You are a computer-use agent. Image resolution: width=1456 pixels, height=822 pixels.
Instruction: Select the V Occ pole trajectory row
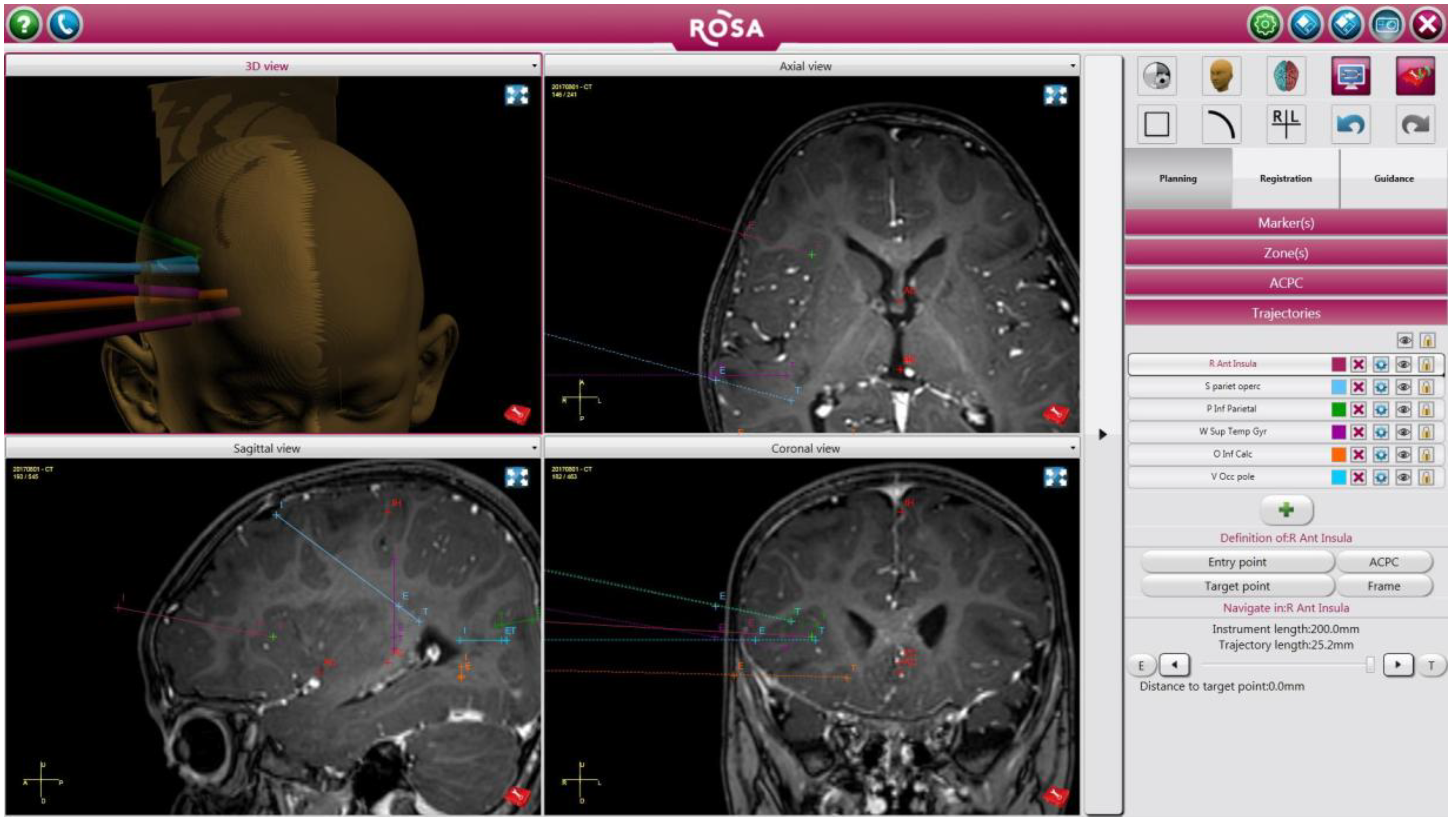[x=1232, y=477]
